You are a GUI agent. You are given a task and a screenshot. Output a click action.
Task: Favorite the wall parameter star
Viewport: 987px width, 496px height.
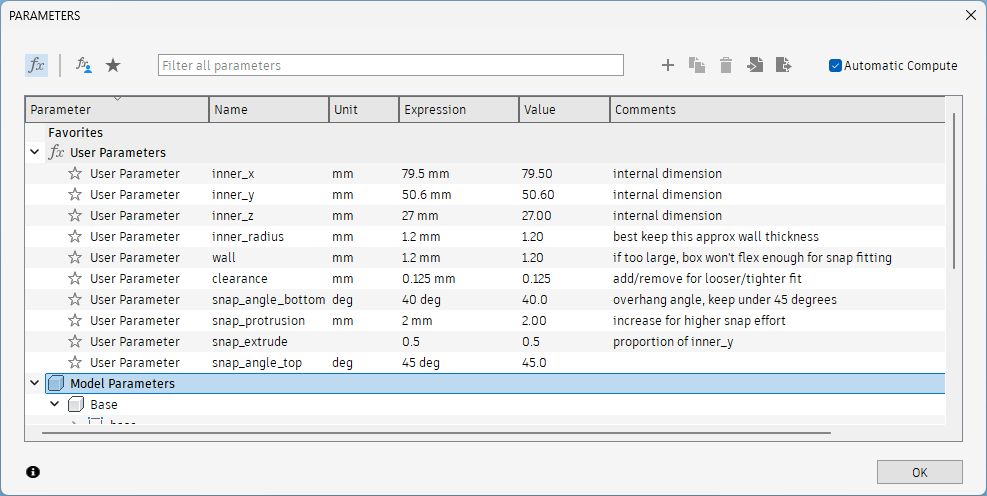click(75, 257)
